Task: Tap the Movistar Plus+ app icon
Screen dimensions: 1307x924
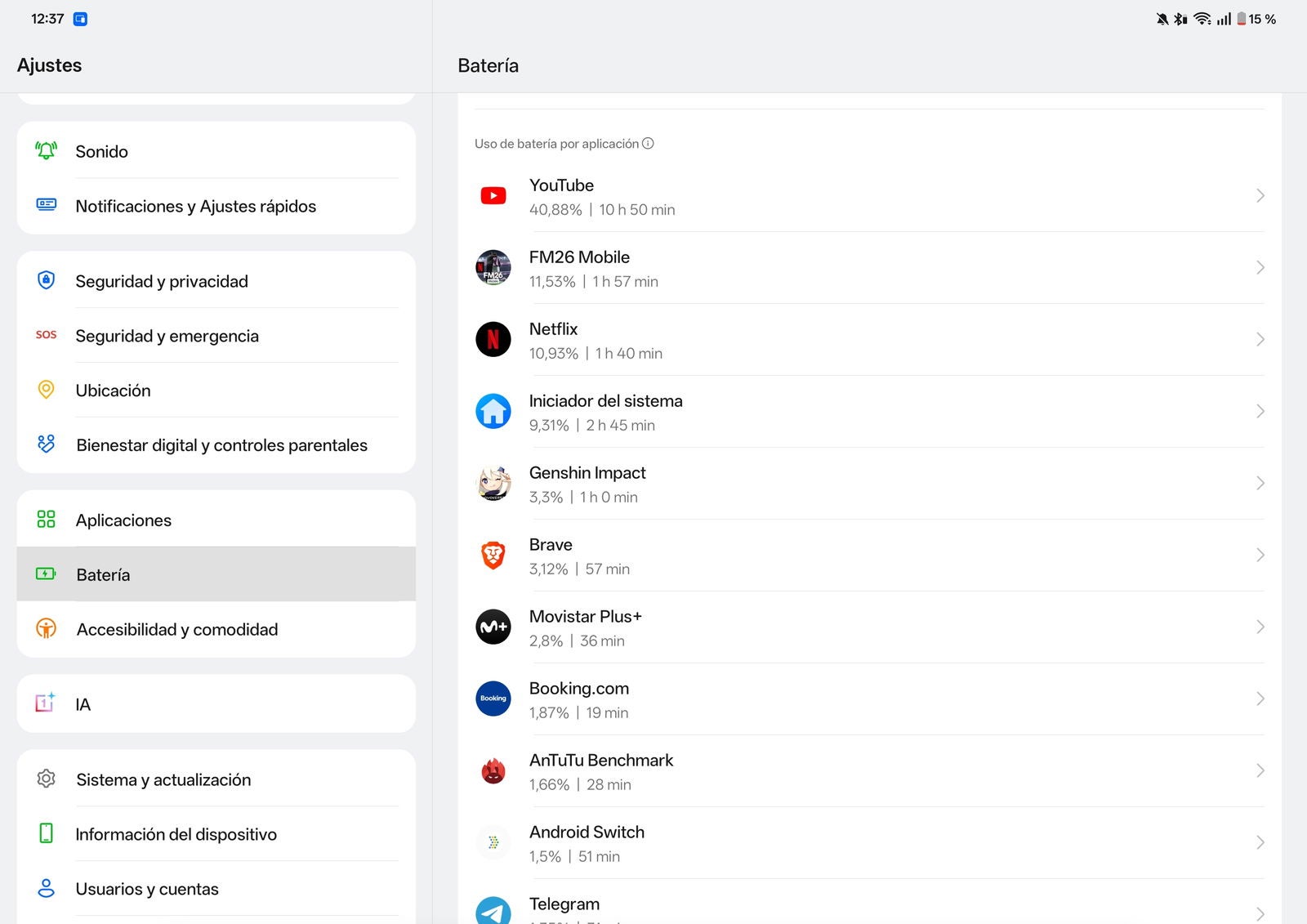Action: click(x=493, y=627)
